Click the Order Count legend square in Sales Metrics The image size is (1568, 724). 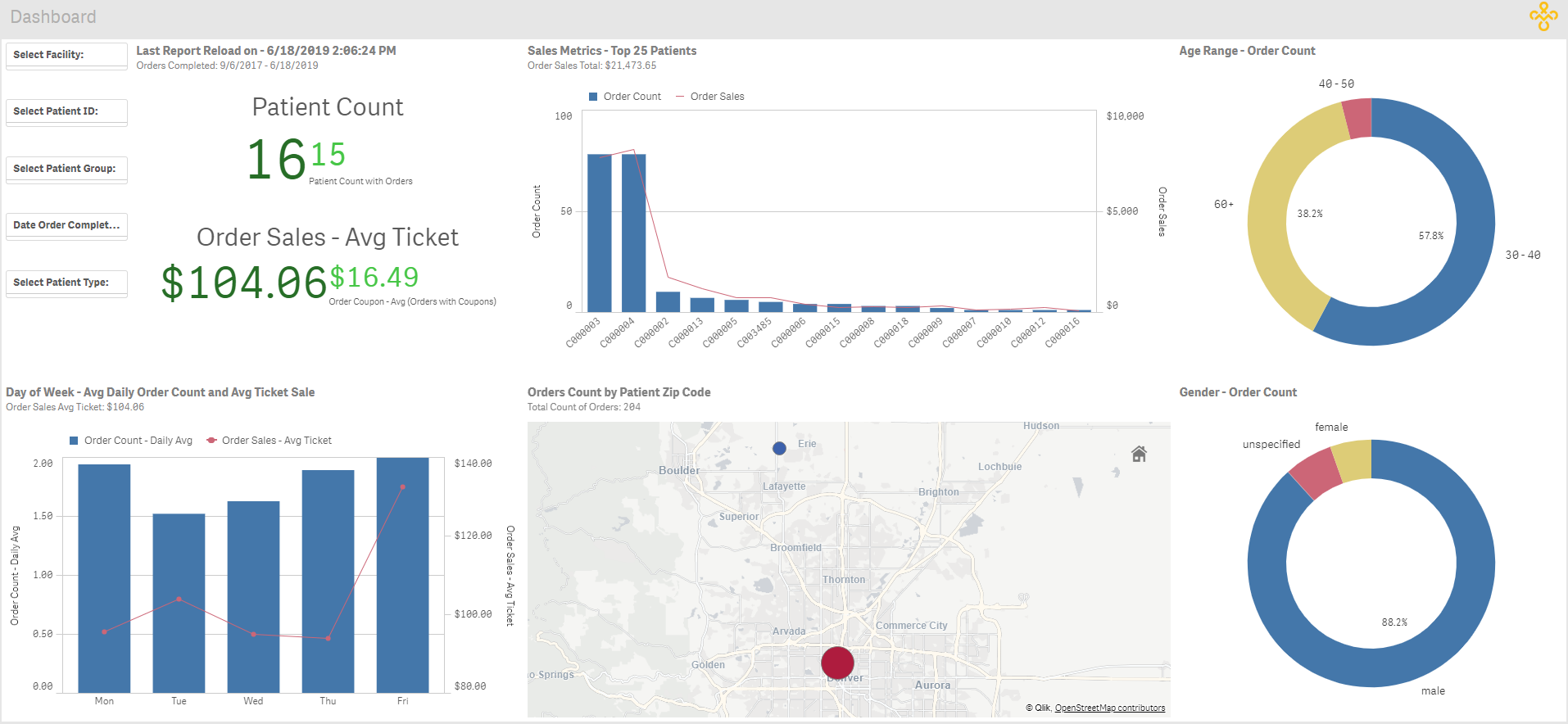point(593,97)
